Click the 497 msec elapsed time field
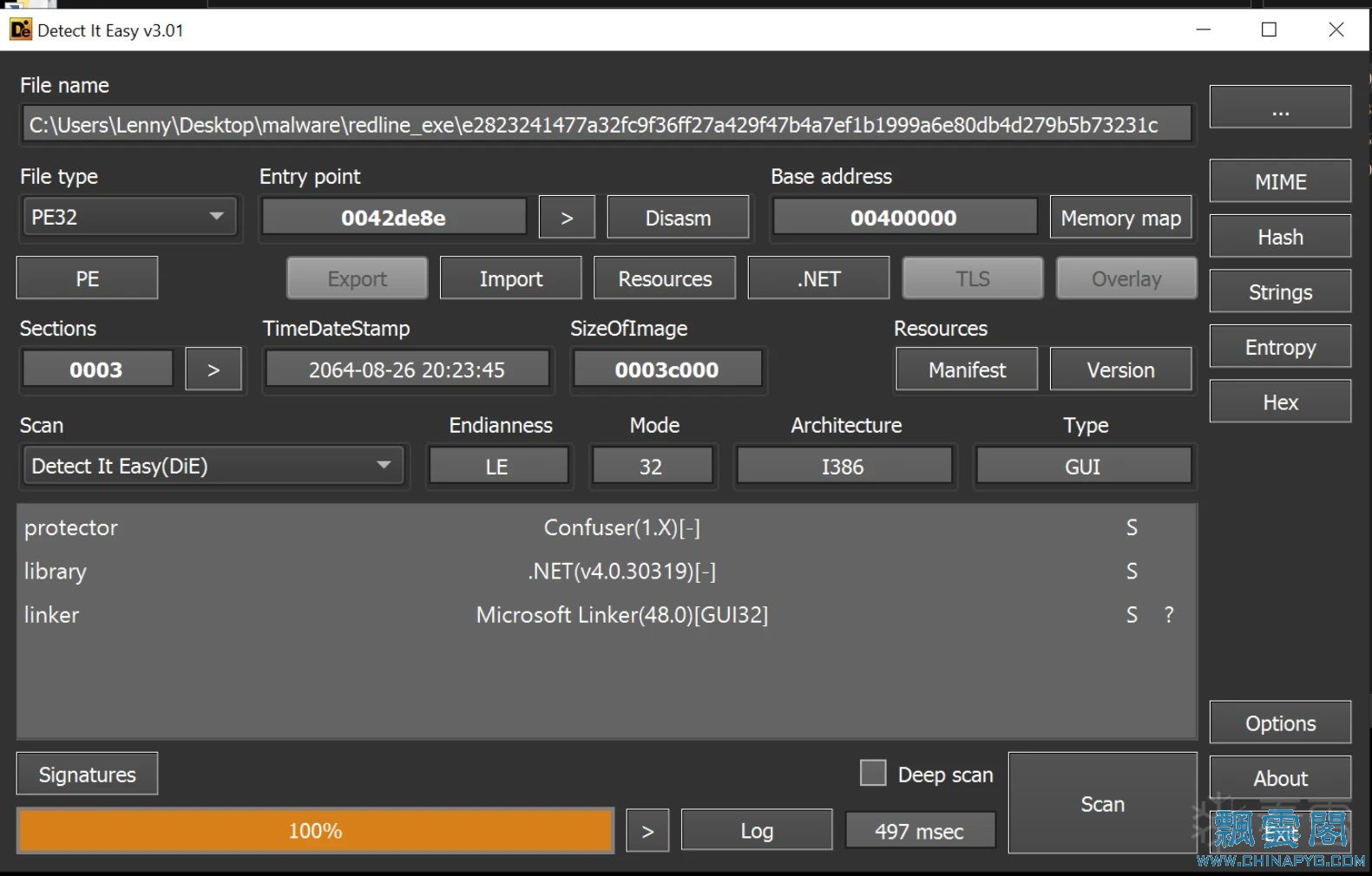The height and width of the screenshot is (876, 1372). tap(919, 831)
